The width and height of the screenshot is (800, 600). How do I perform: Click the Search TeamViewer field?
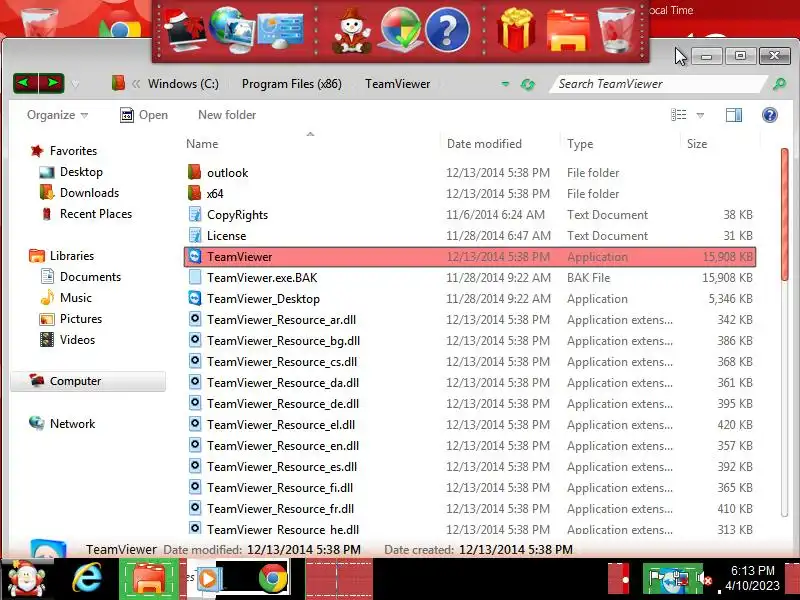[658, 84]
